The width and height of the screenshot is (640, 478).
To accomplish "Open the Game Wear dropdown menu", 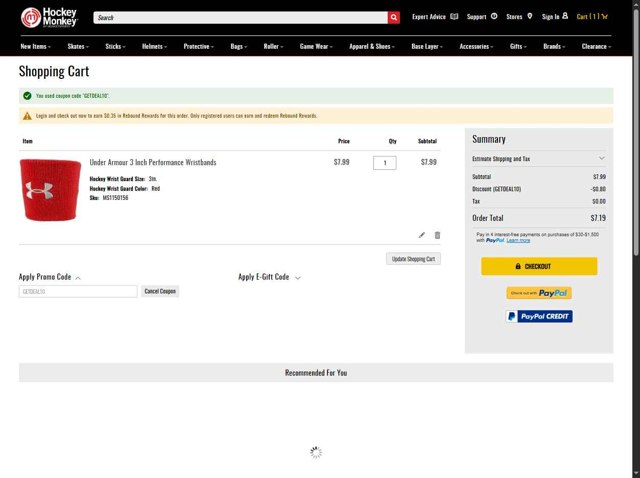I will pos(316,47).
